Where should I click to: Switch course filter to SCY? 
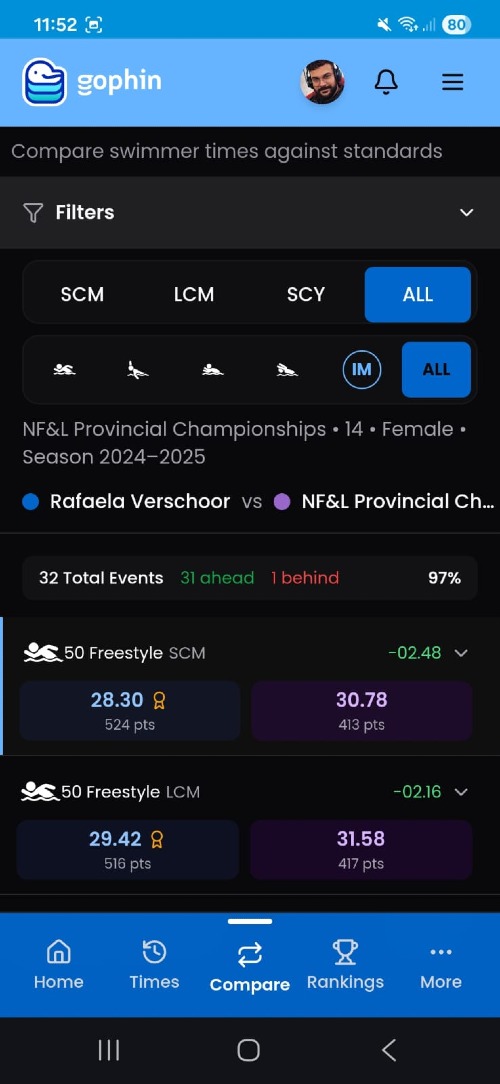point(306,295)
